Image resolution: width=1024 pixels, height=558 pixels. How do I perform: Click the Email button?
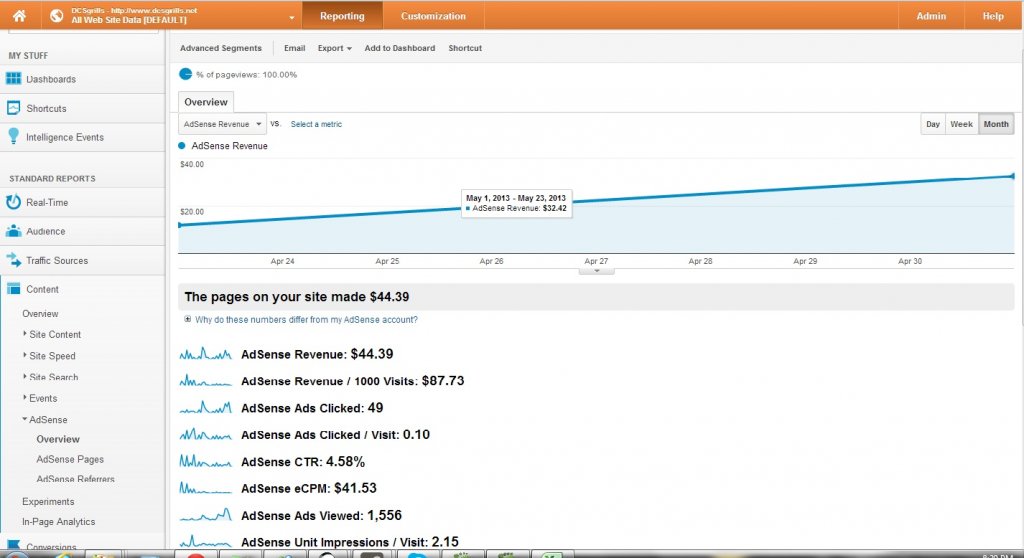click(x=295, y=48)
